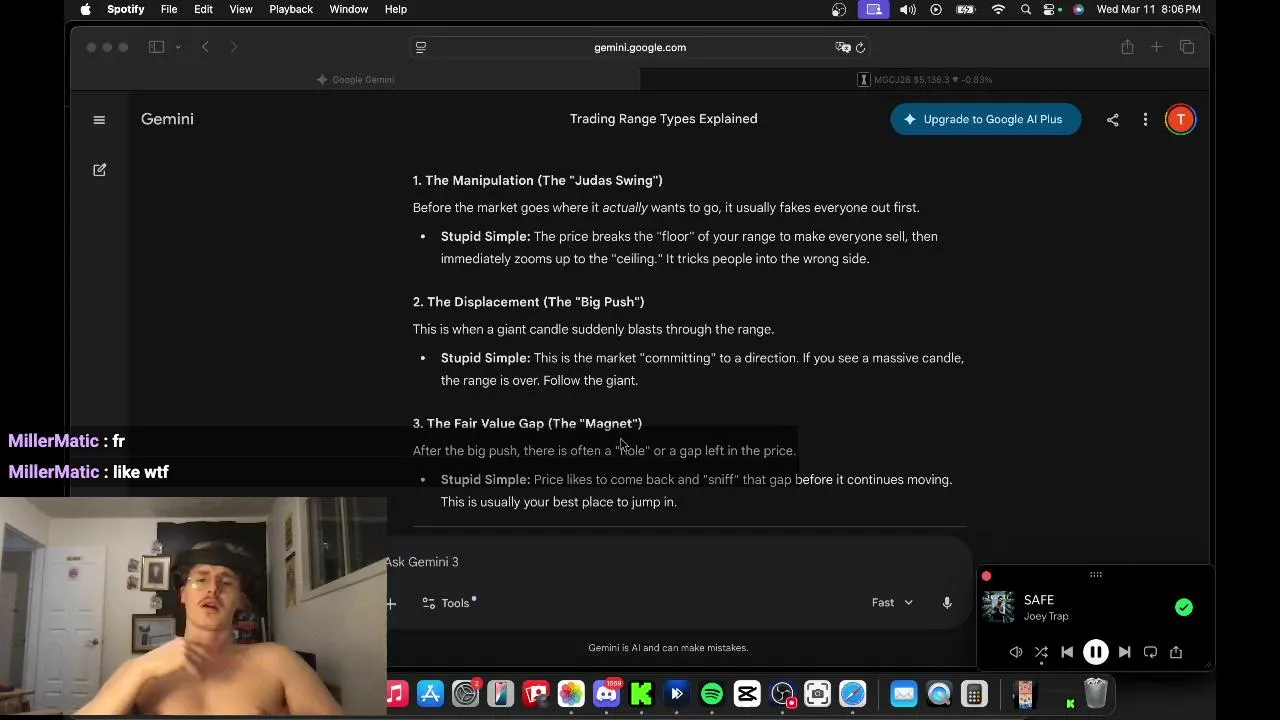Expand the Safari sidebar dropdown chevron

[178, 47]
